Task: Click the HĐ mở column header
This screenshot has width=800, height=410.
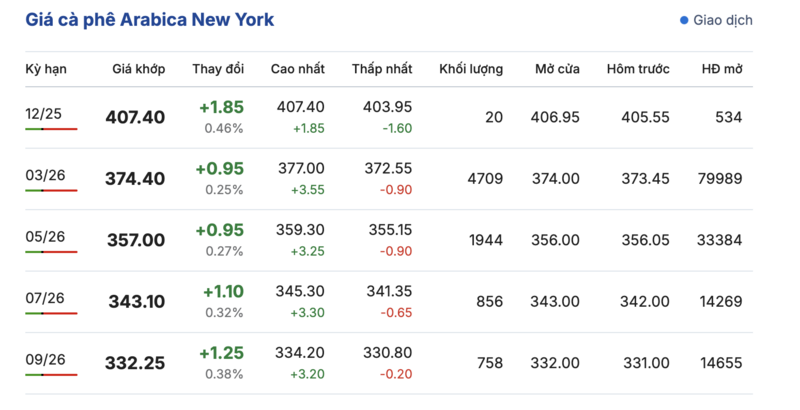Action: [x=720, y=69]
